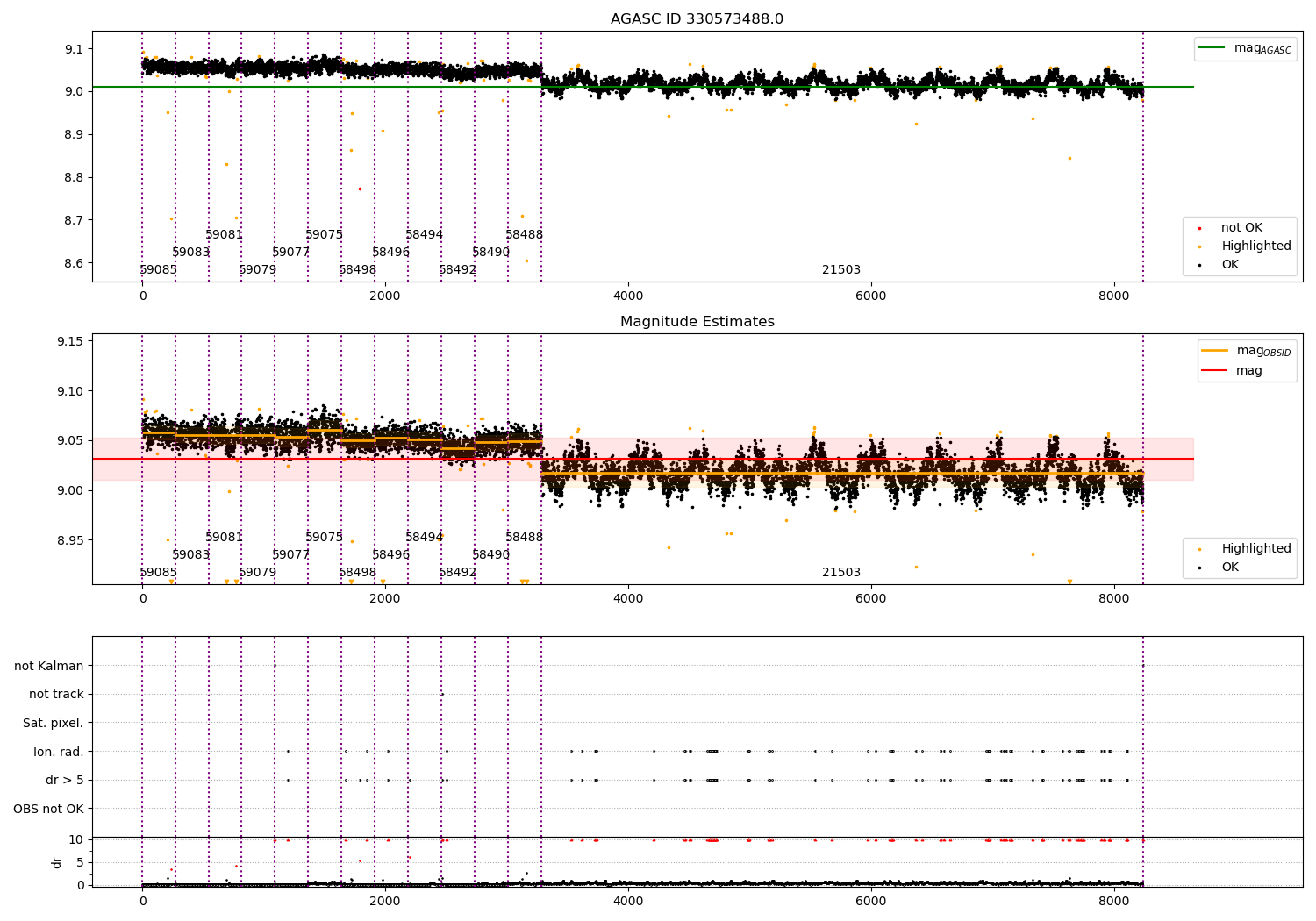Click the rotated "dr" axis label
The width and height of the screenshot is (1316, 921).
coord(57,862)
